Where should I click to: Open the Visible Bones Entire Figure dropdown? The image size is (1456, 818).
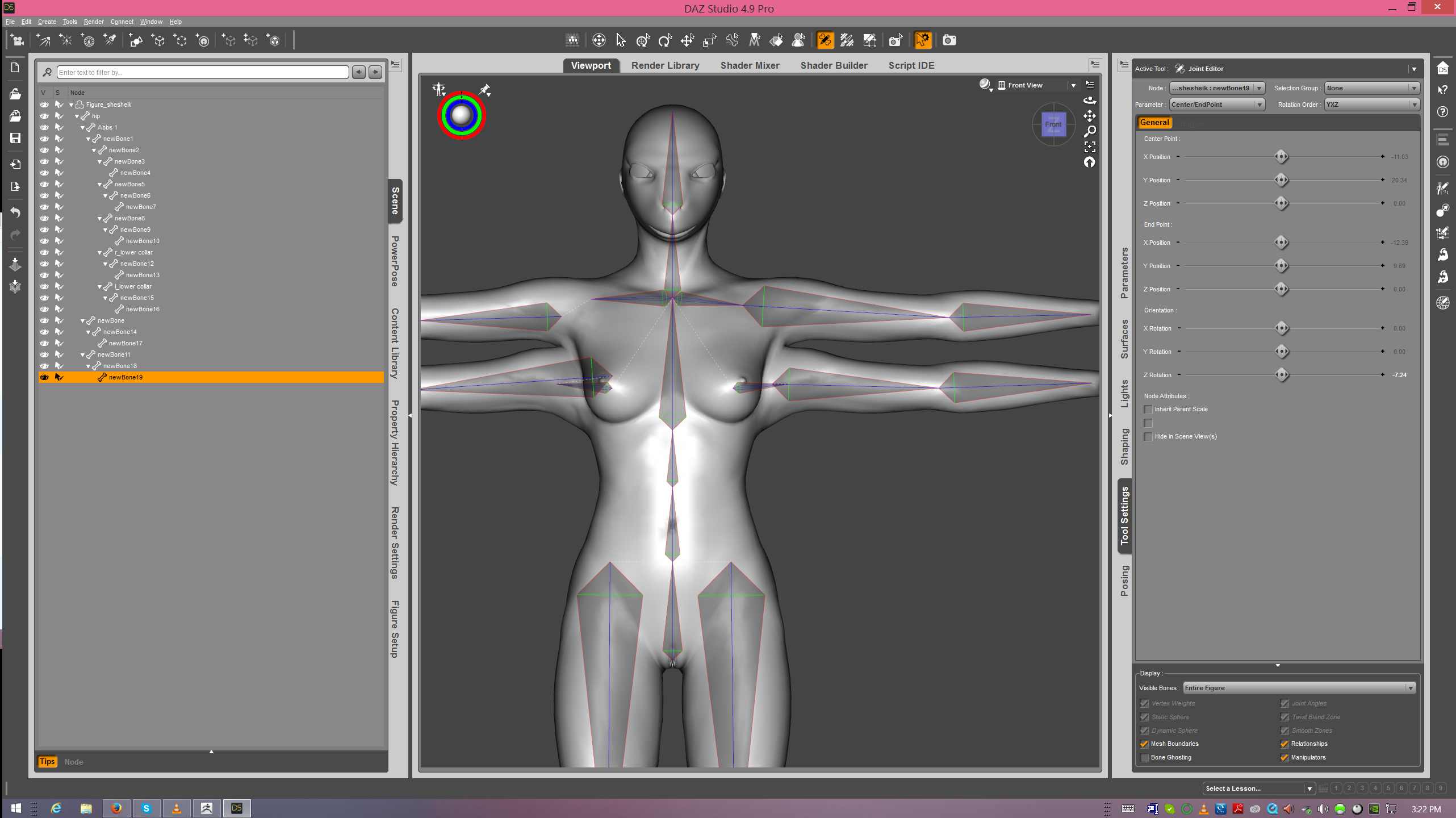1299,688
